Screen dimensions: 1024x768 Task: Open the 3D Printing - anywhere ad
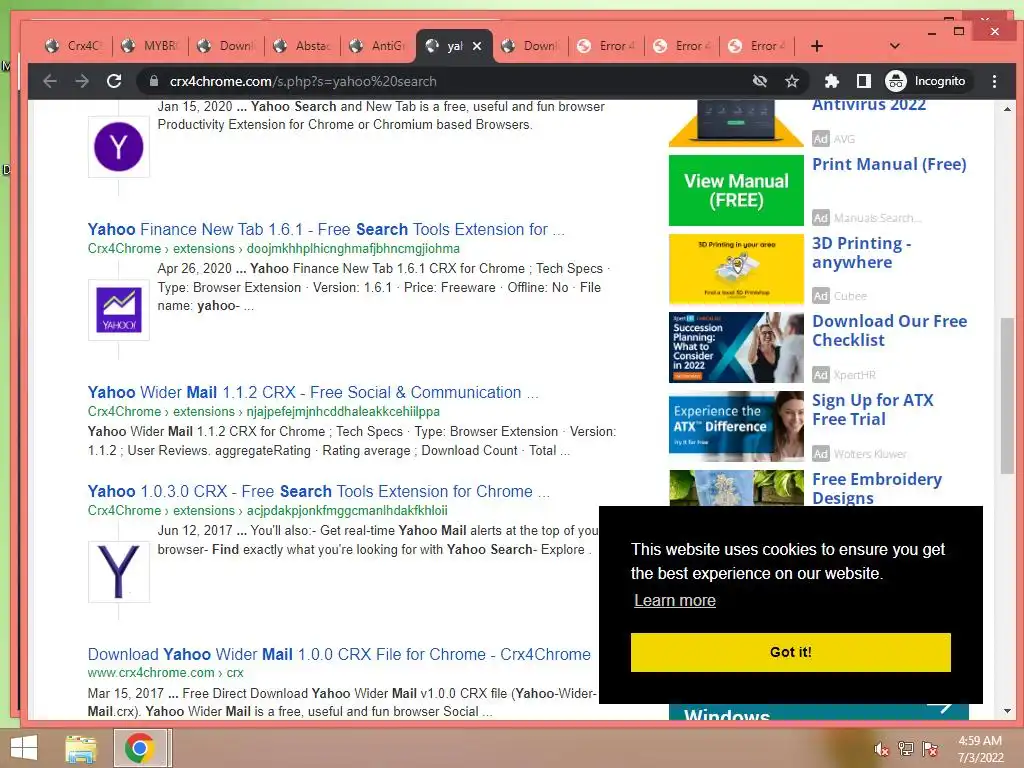861,253
